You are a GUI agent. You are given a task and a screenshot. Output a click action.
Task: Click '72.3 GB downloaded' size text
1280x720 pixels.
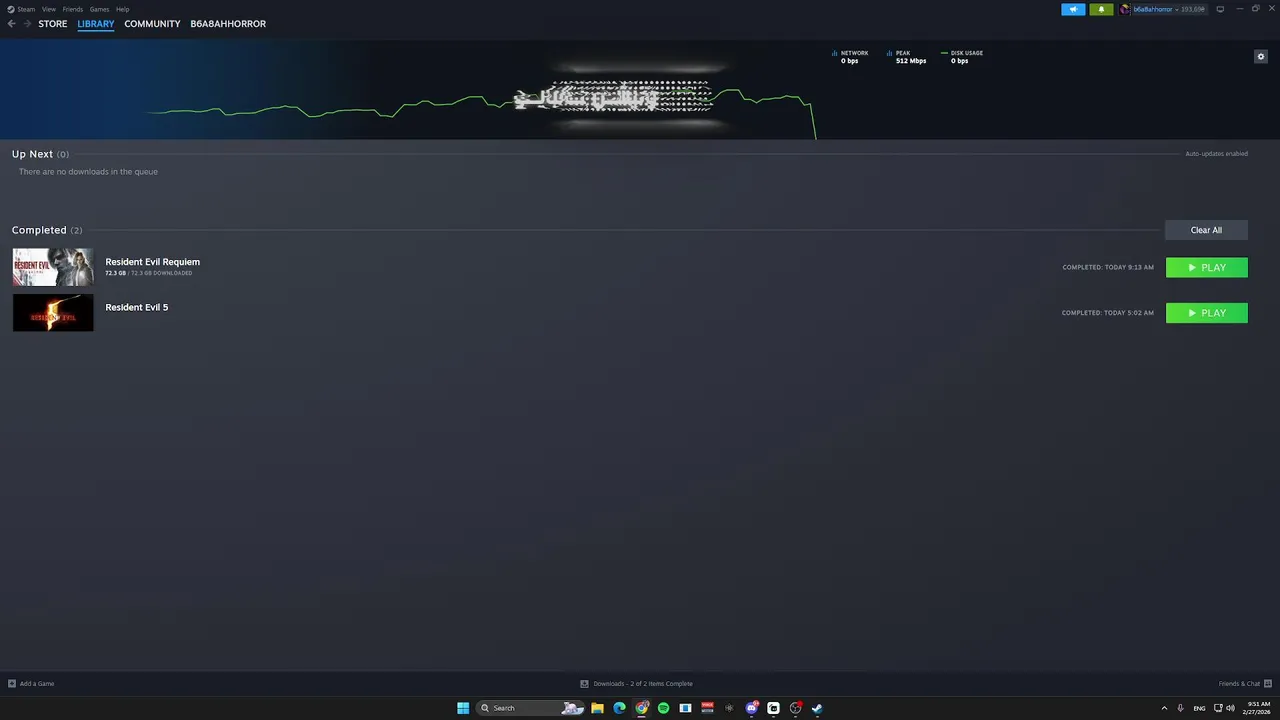pyautogui.click(x=149, y=273)
